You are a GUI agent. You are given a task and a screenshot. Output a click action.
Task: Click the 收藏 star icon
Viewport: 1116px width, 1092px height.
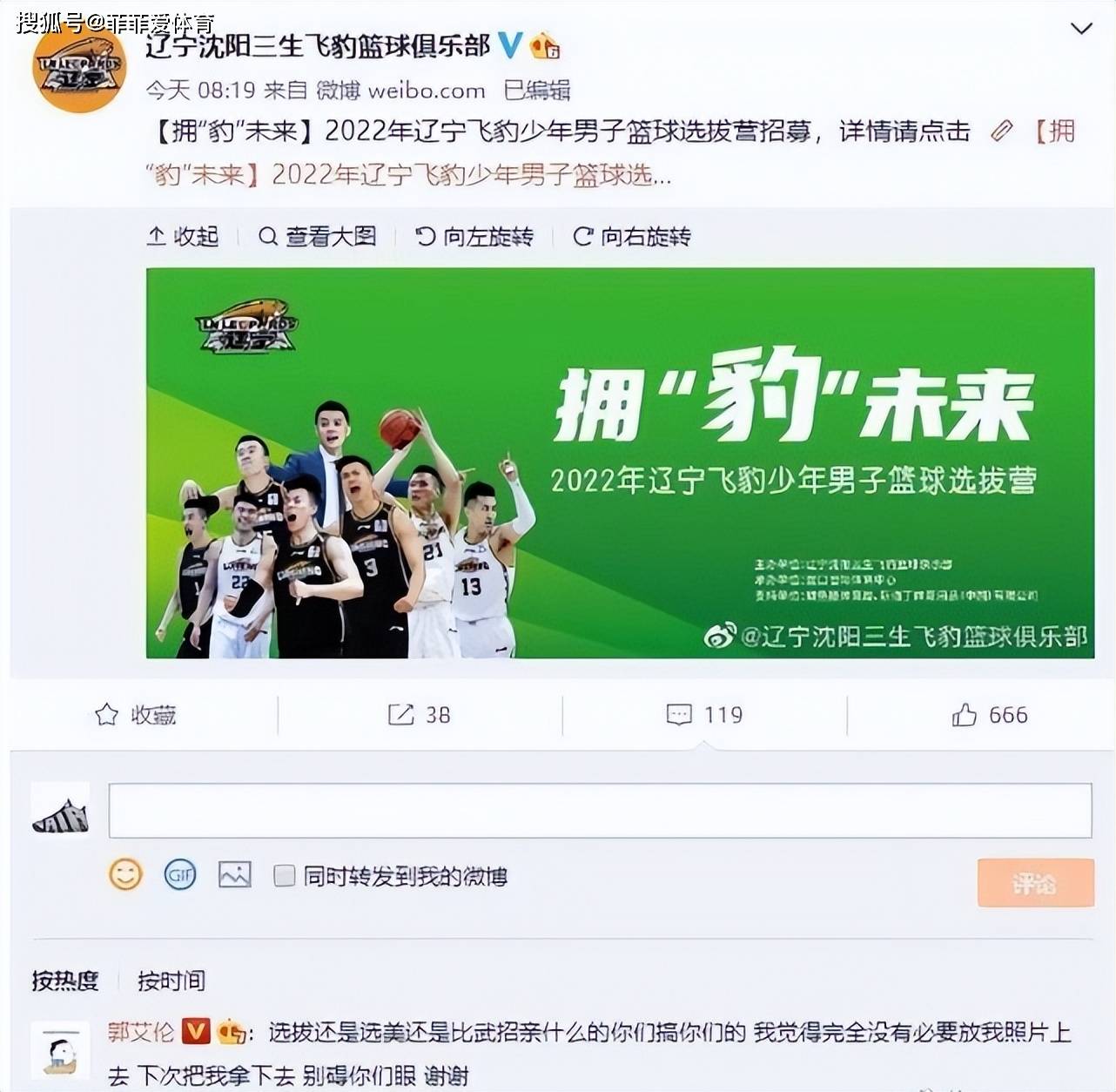[106, 715]
